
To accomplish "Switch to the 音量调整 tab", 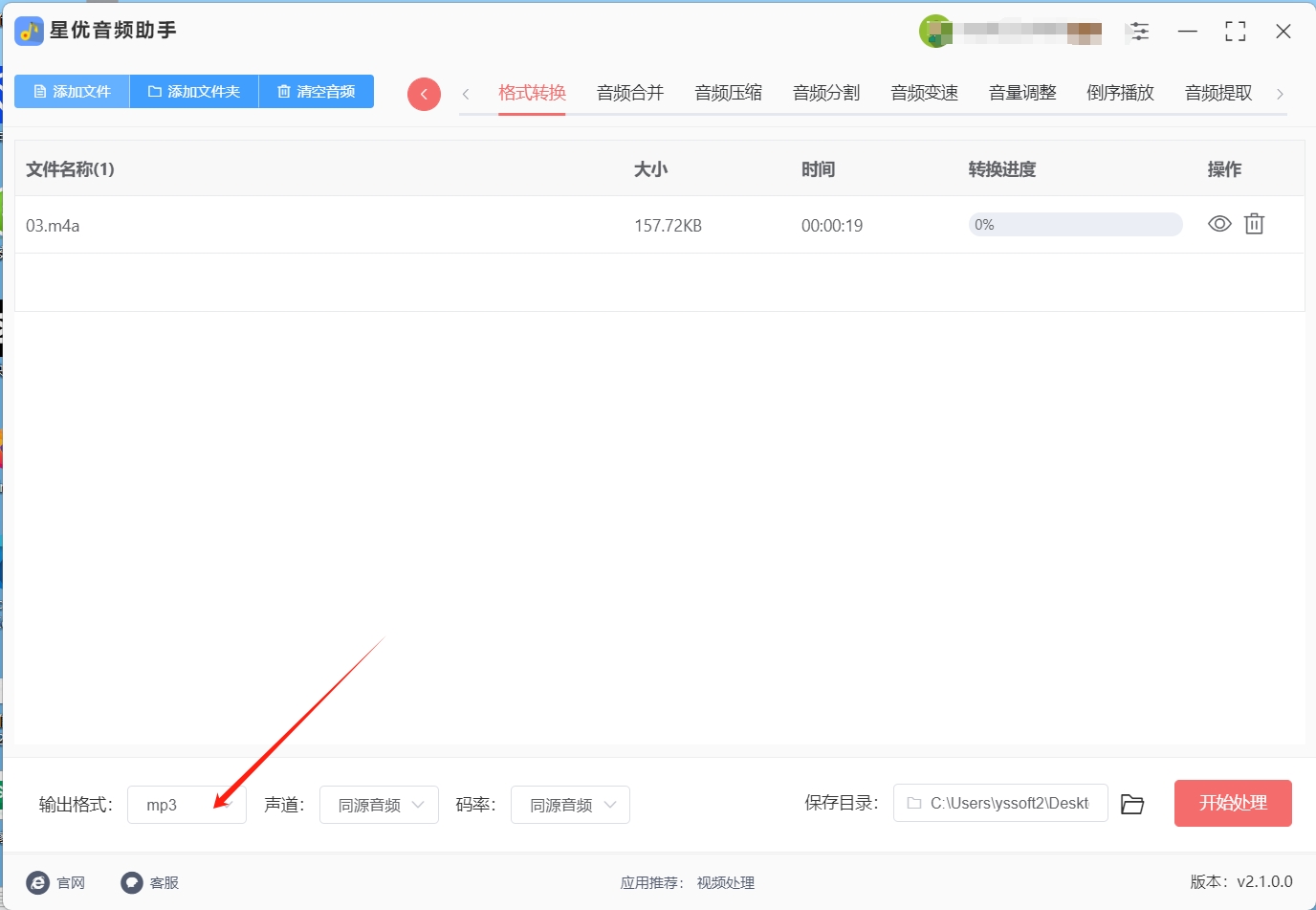I will [x=1022, y=93].
